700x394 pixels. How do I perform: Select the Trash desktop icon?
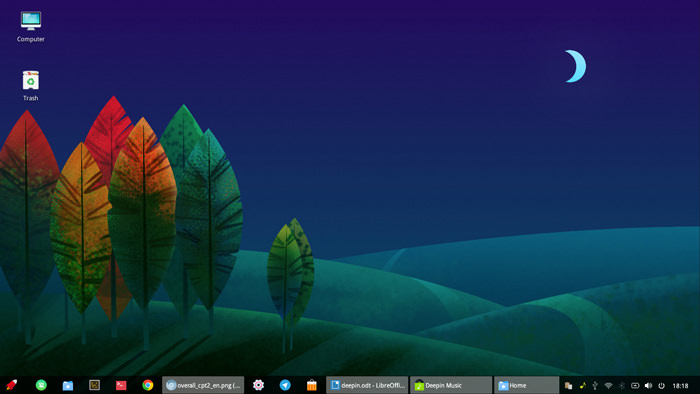[31, 86]
